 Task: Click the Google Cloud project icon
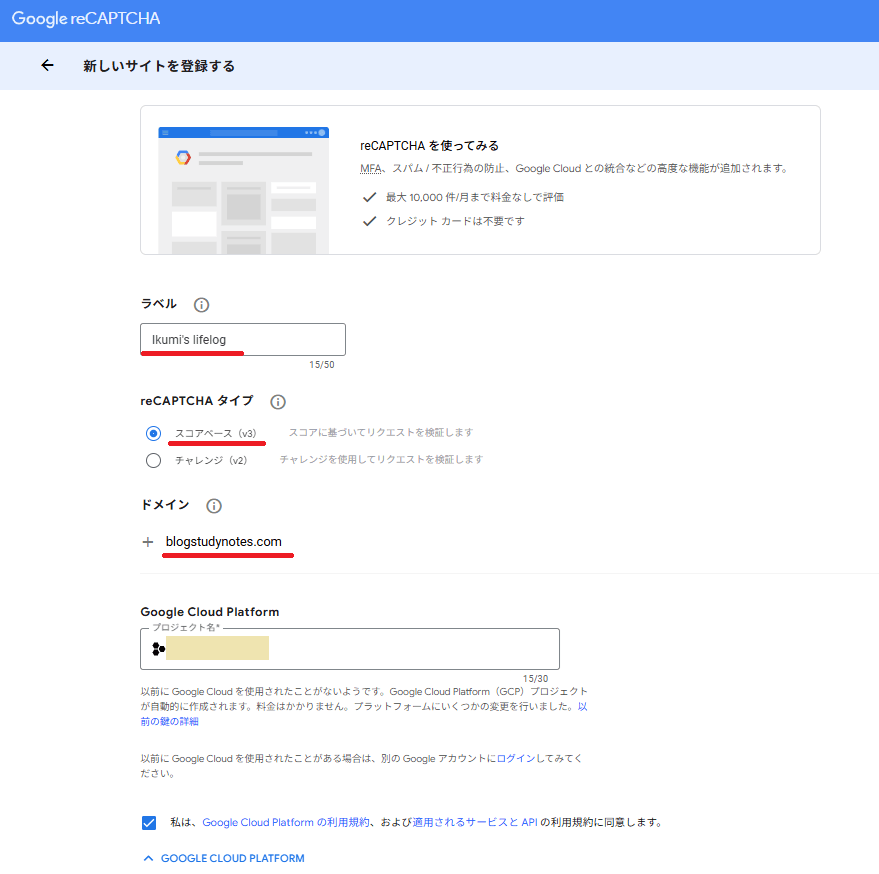[159, 649]
